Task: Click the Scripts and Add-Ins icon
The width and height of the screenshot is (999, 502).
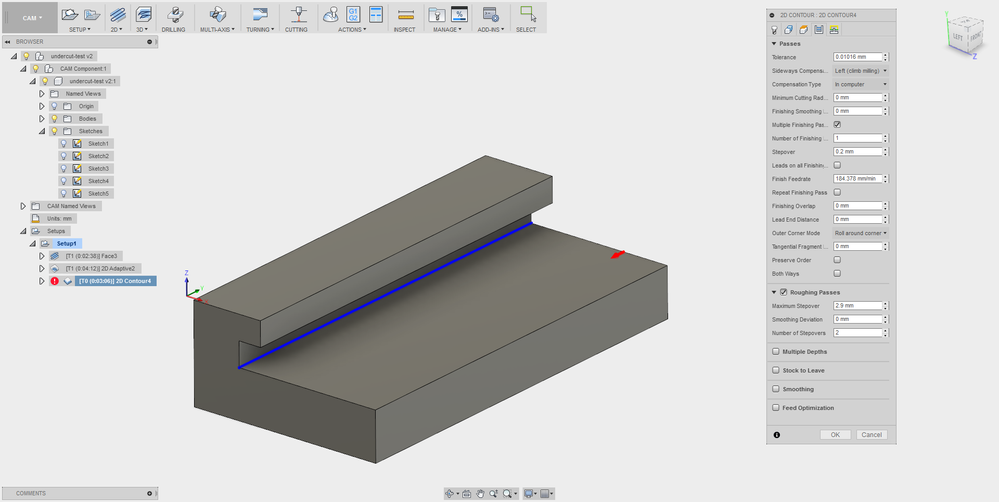Action: 490,14
